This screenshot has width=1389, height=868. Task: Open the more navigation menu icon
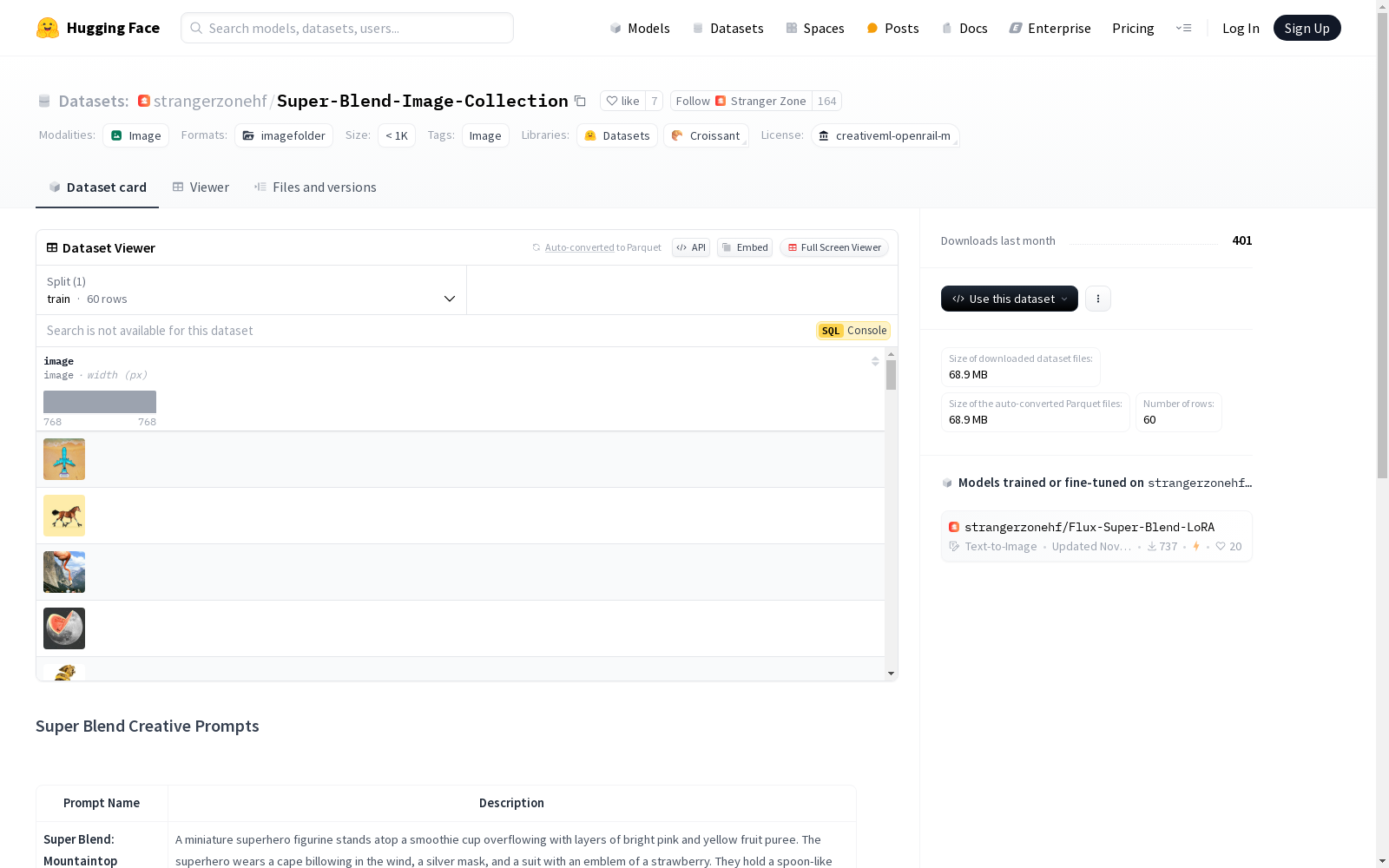(1183, 28)
